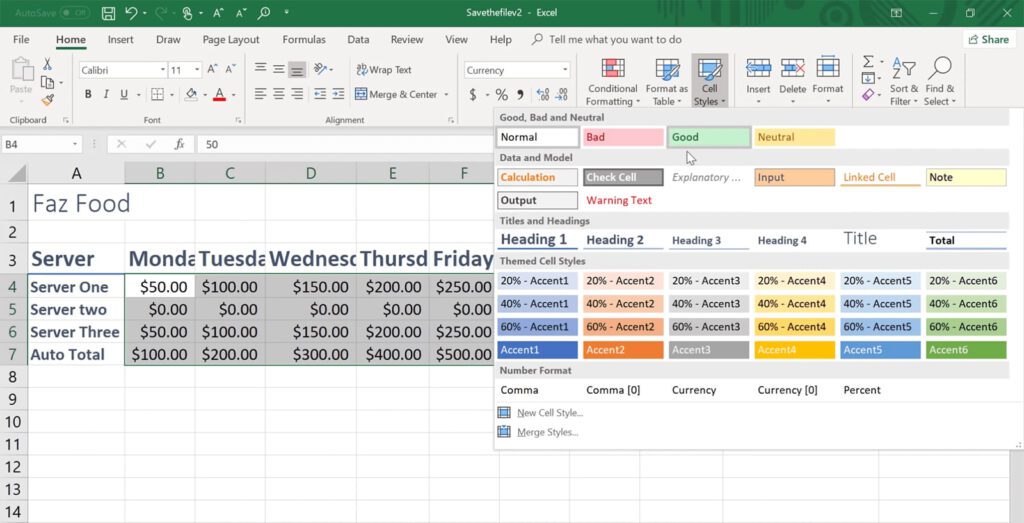Open Conditional Formatting icon
Image resolution: width=1024 pixels, height=523 pixels.
pos(613,69)
